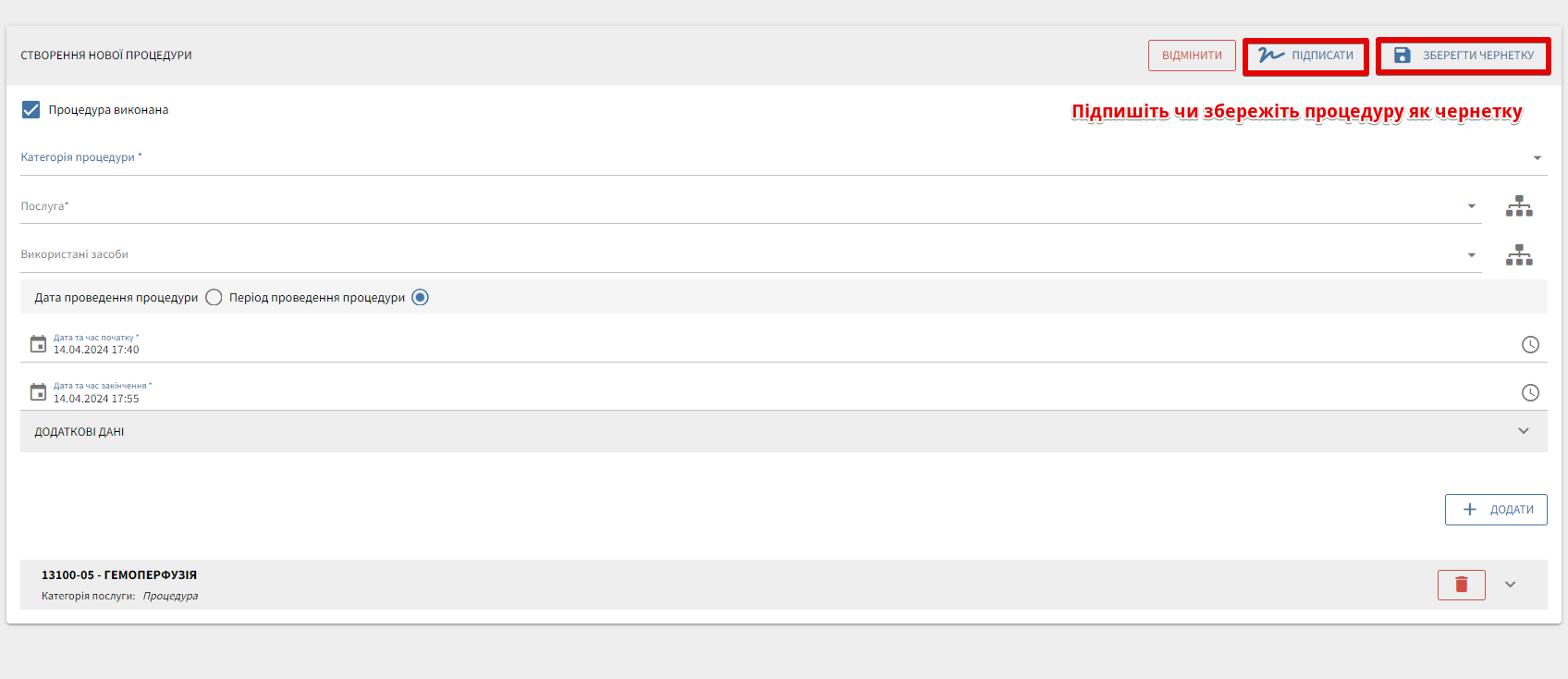Click the signature icon on ПІДПИСАТИ
The width and height of the screenshot is (1568, 679).
[1271, 56]
